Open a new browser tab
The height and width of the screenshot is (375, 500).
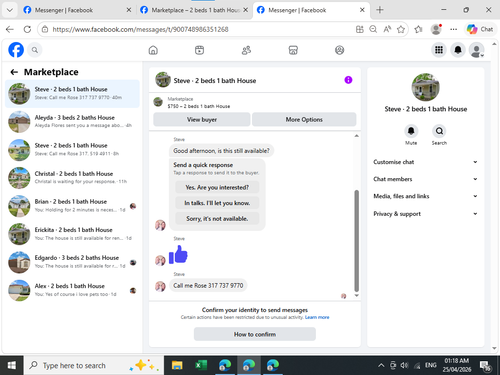coord(380,10)
